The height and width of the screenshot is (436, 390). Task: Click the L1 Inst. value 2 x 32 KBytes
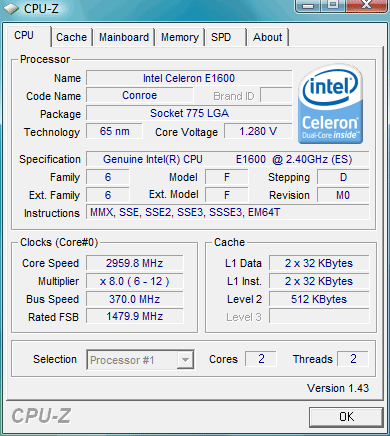[319, 281]
